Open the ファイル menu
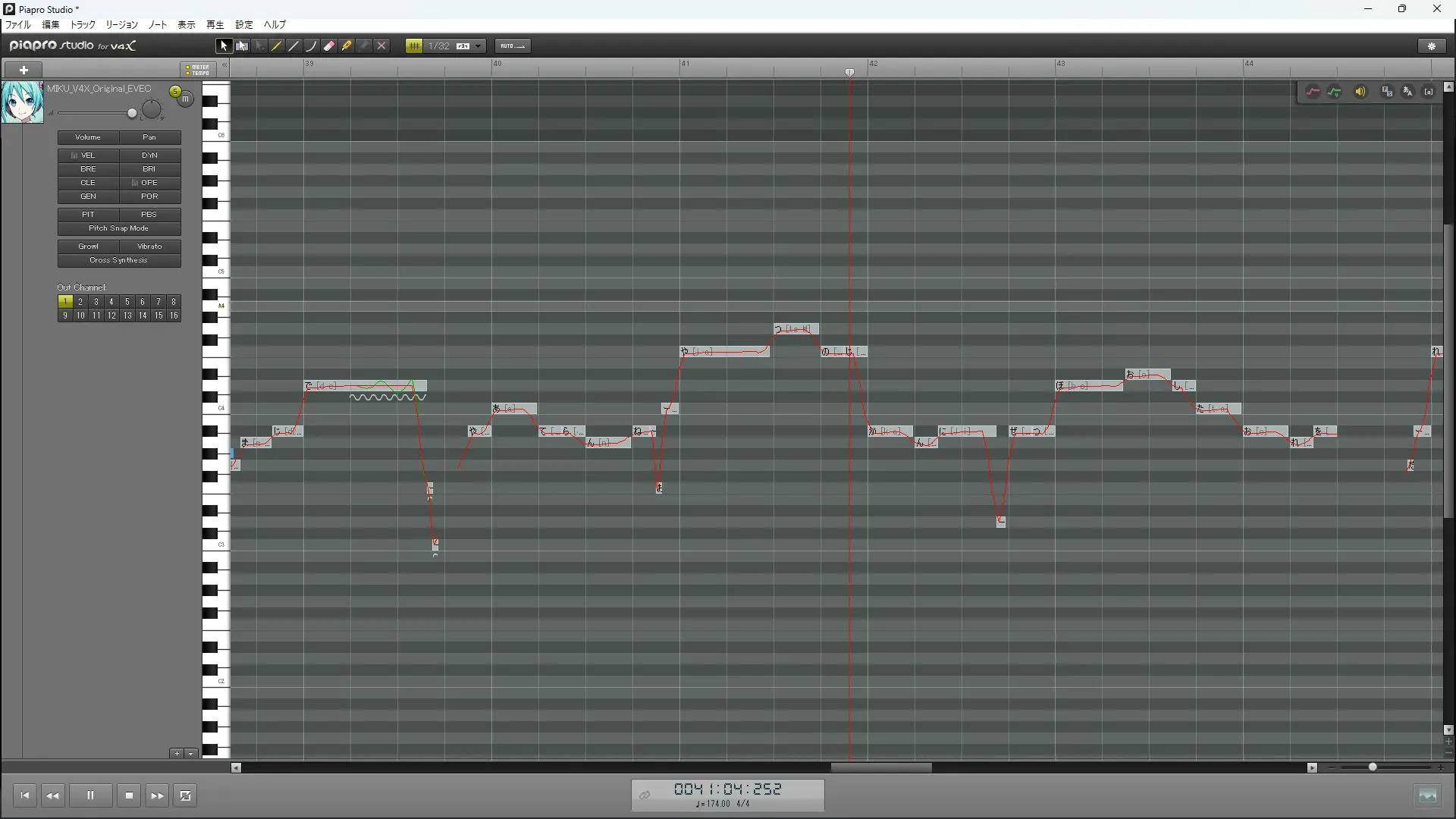Screen dimensions: 1456x819 tap(18, 25)
